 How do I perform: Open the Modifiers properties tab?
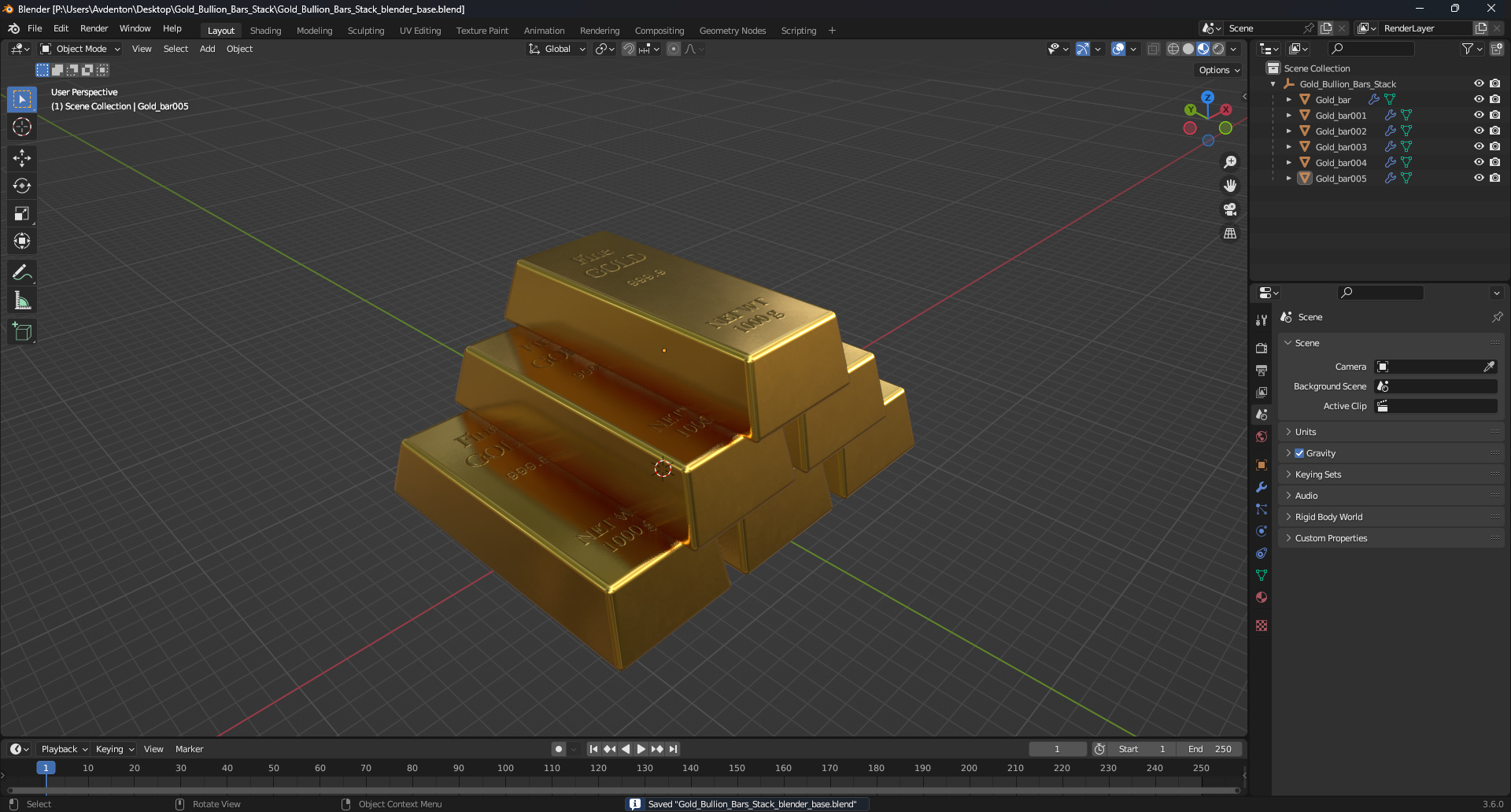coord(1262,487)
